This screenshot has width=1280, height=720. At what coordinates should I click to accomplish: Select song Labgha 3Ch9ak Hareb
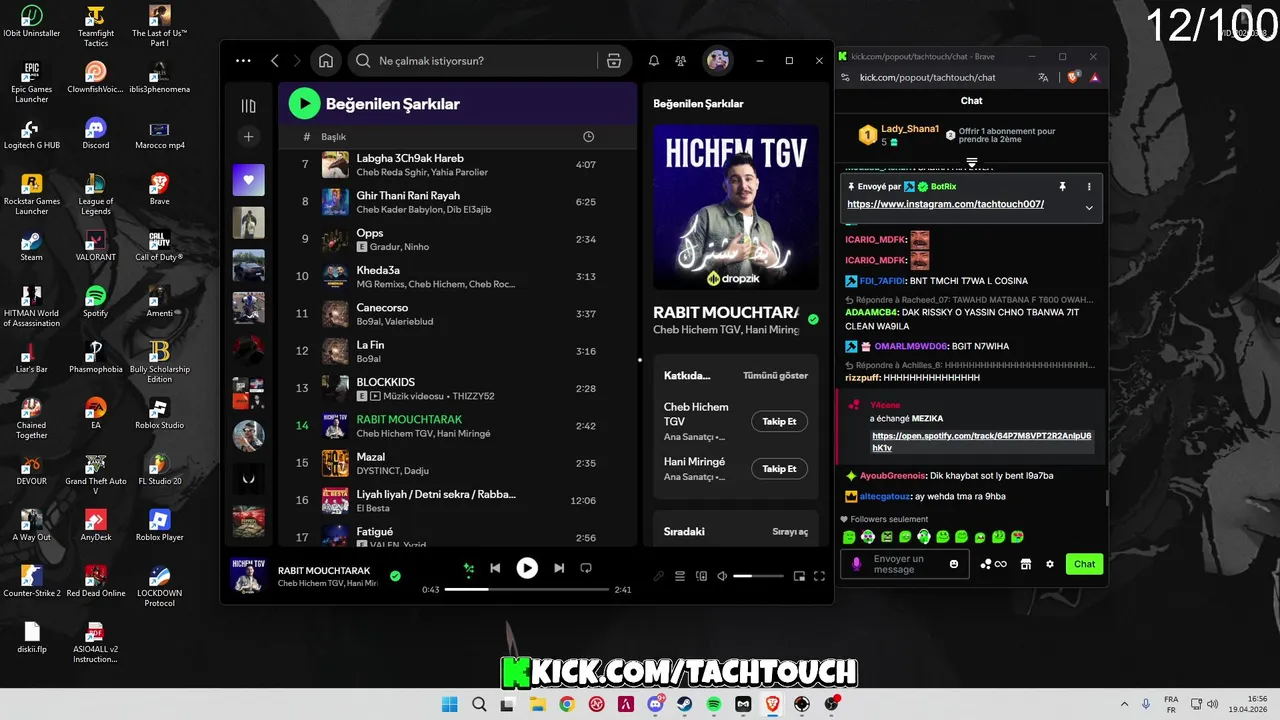click(458, 165)
